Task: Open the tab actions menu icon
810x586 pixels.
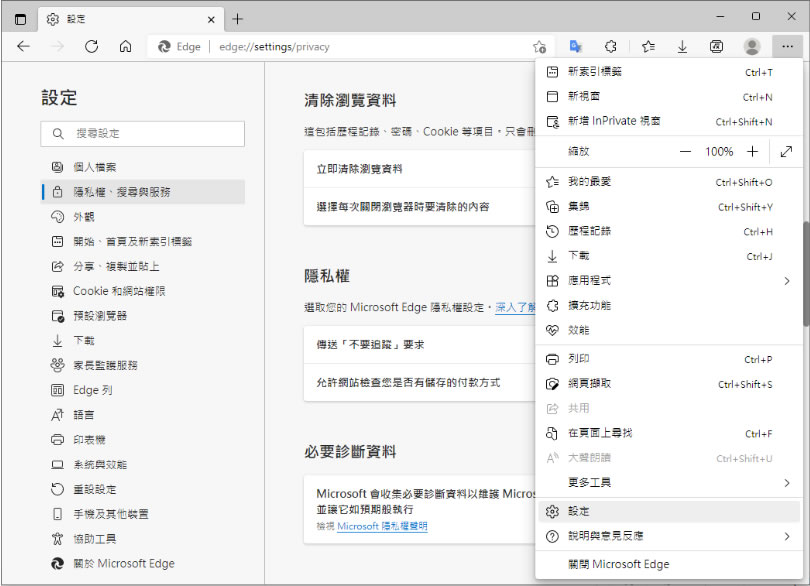Action: [x=20, y=19]
